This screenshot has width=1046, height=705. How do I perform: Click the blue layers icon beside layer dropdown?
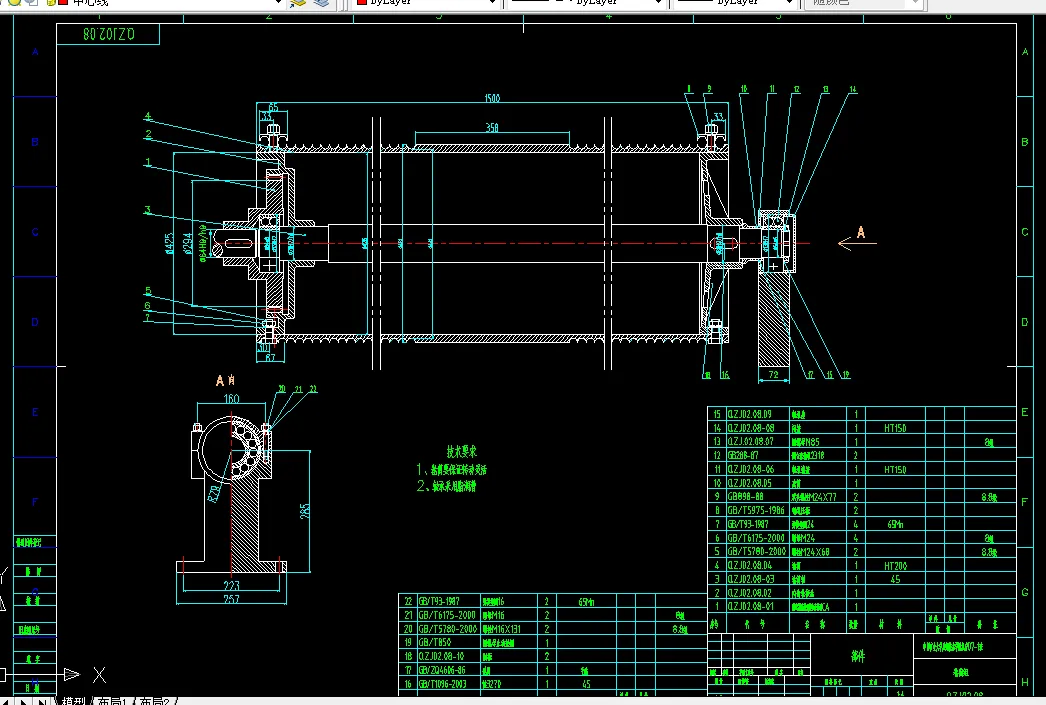tap(322, 3)
